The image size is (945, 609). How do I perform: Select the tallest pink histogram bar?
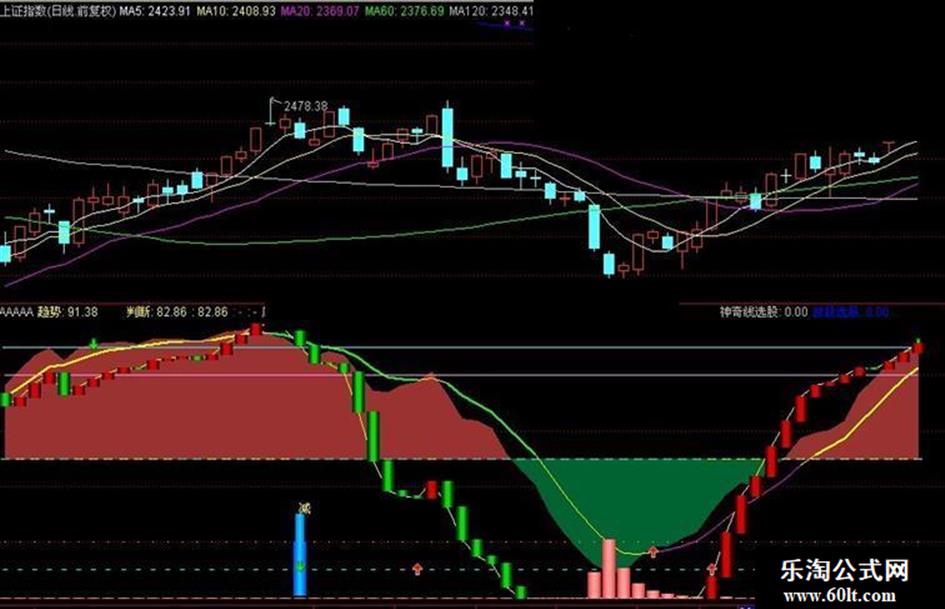click(x=609, y=569)
